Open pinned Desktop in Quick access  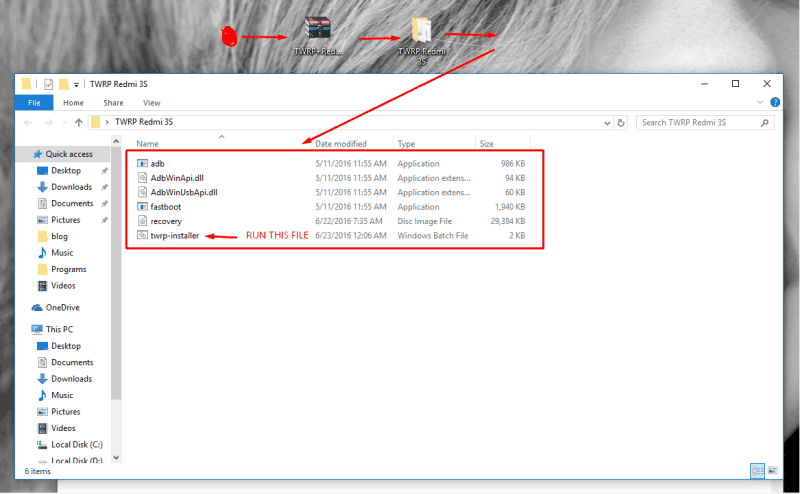(x=66, y=170)
